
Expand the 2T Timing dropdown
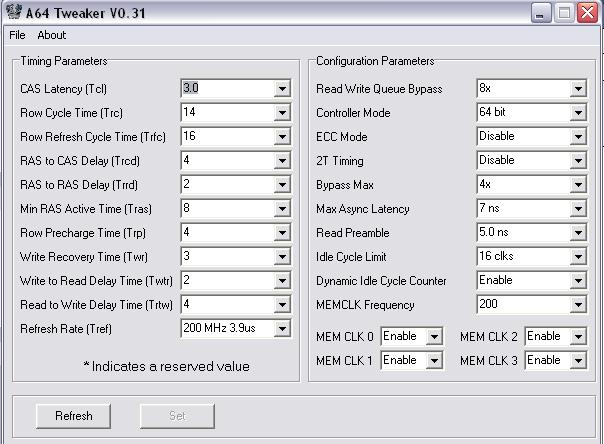[578, 161]
